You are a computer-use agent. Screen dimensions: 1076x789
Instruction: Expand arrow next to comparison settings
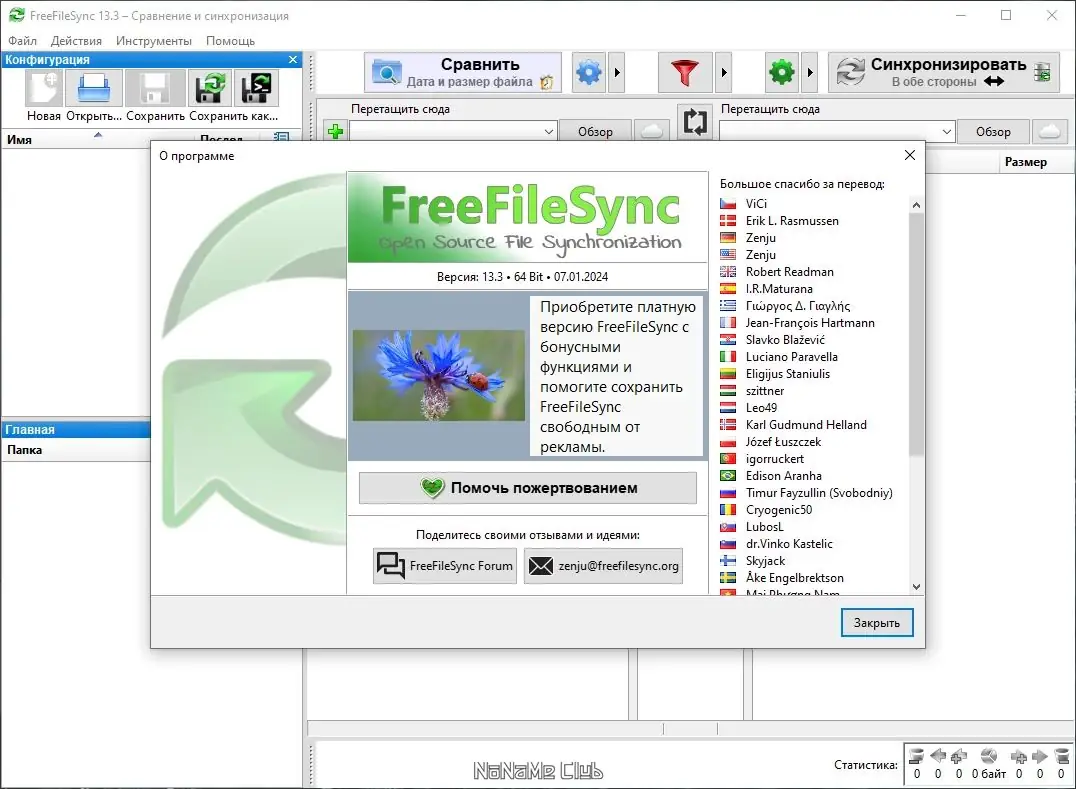tap(617, 72)
